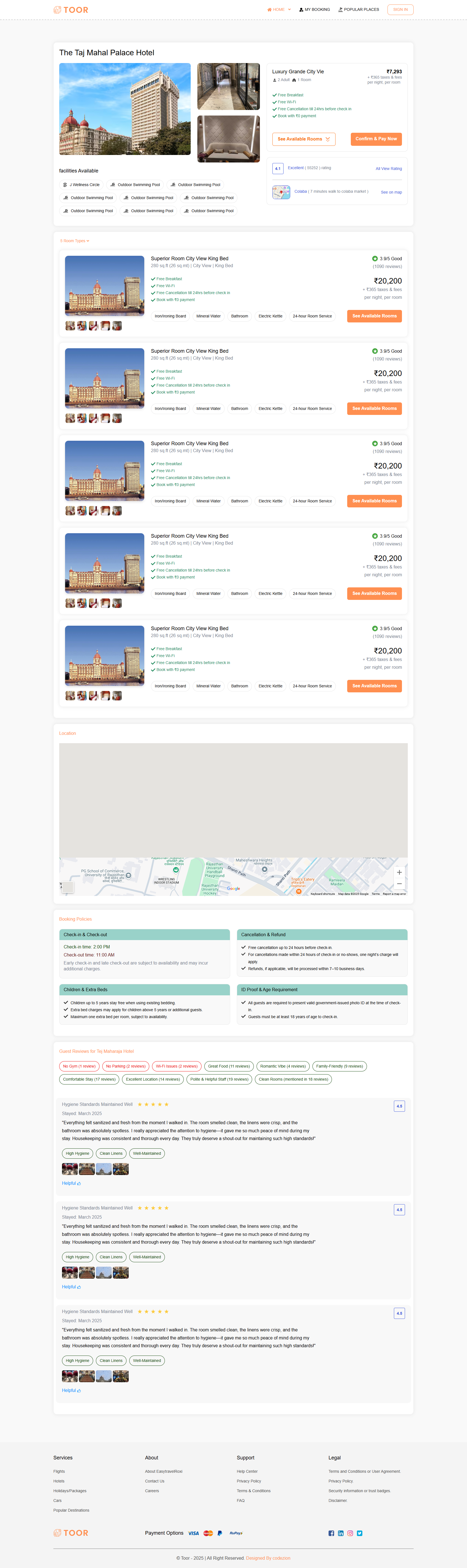
Task: Click the RuPay payment icon
Action: (236, 1533)
